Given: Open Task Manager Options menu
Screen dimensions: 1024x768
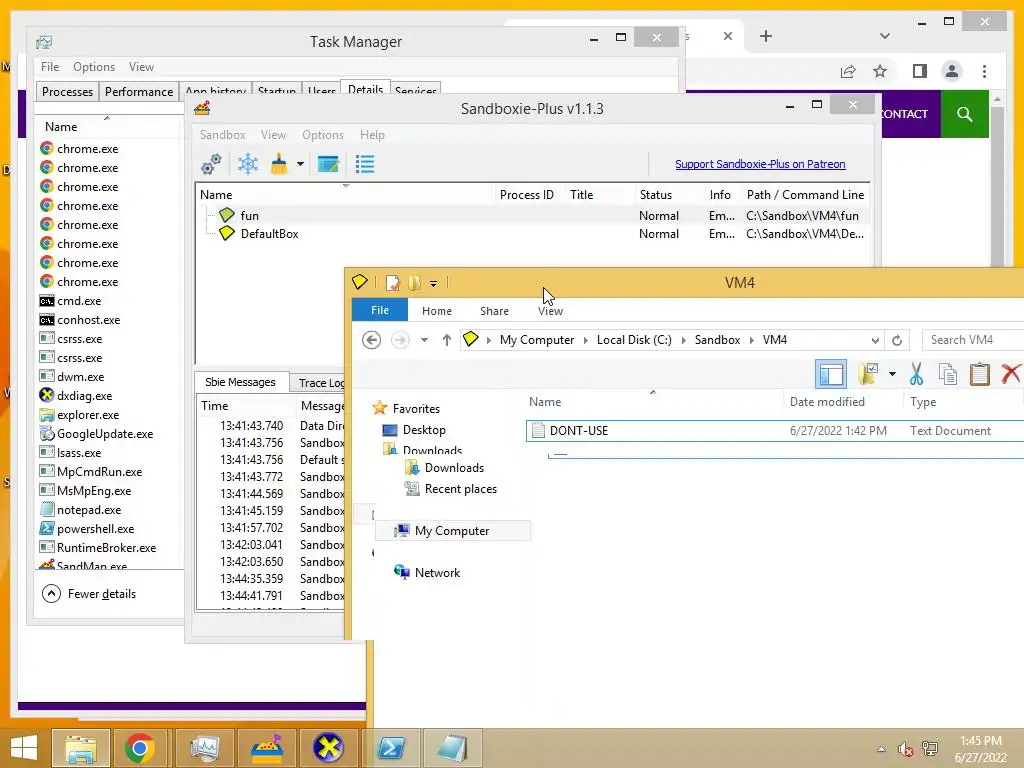Looking at the screenshot, I should click(94, 67).
